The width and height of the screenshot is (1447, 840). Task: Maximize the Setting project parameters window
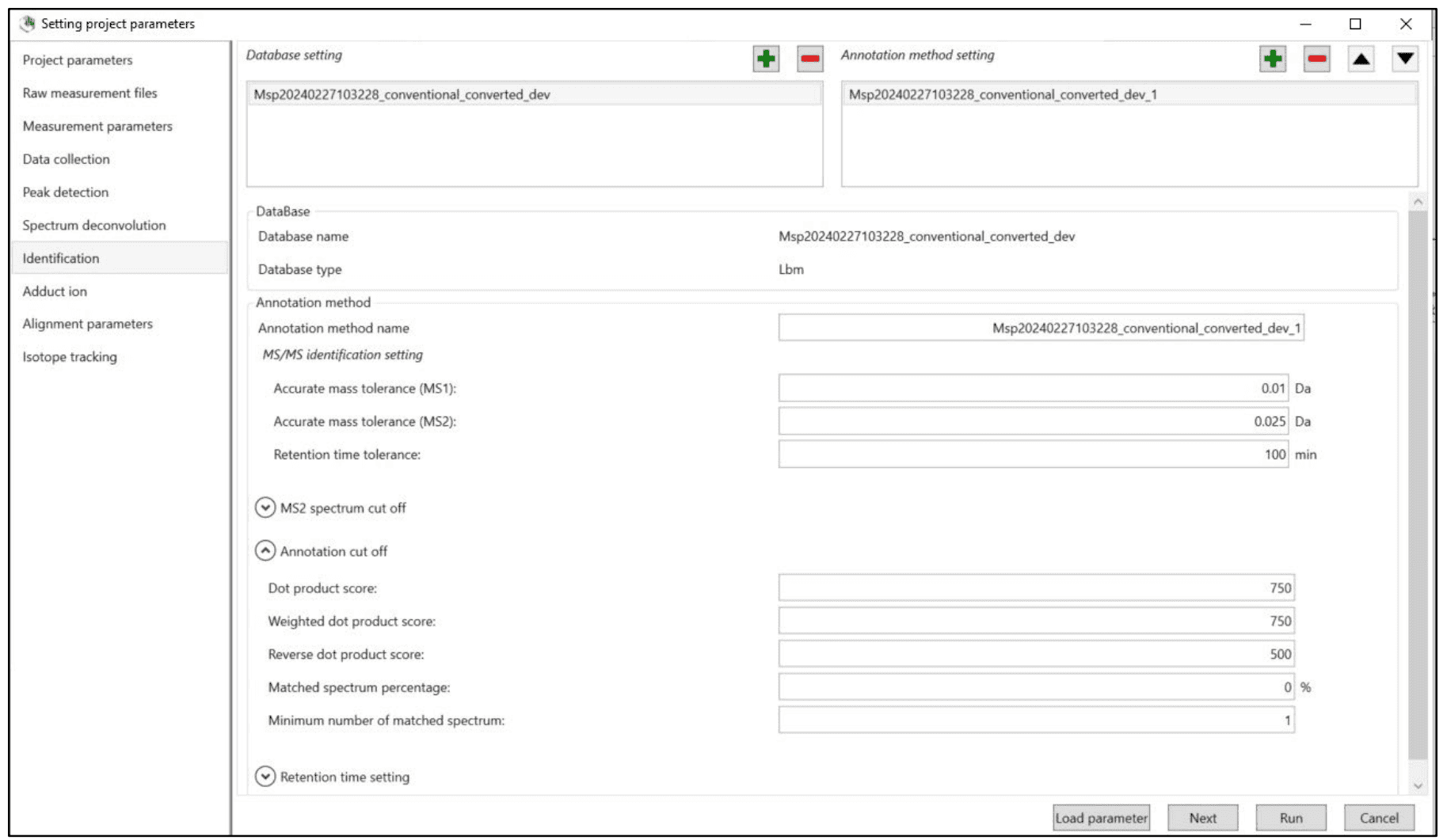tap(1355, 24)
